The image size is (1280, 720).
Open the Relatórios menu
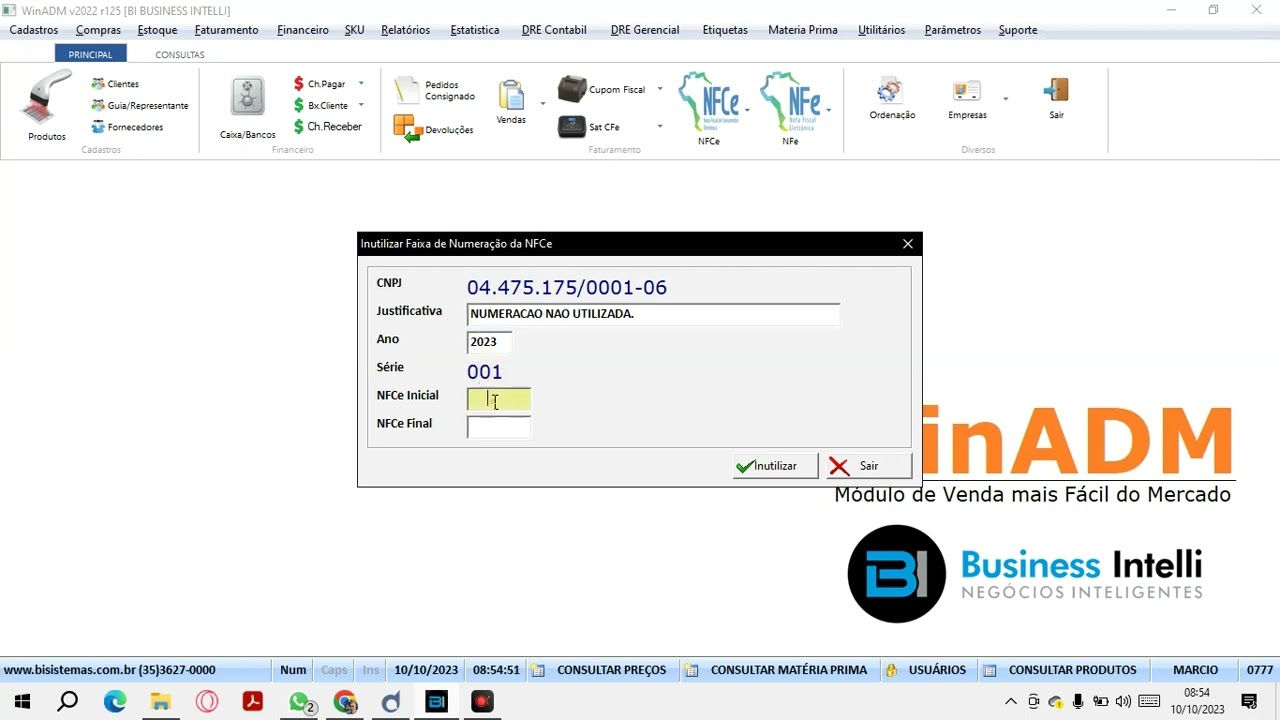coord(405,30)
